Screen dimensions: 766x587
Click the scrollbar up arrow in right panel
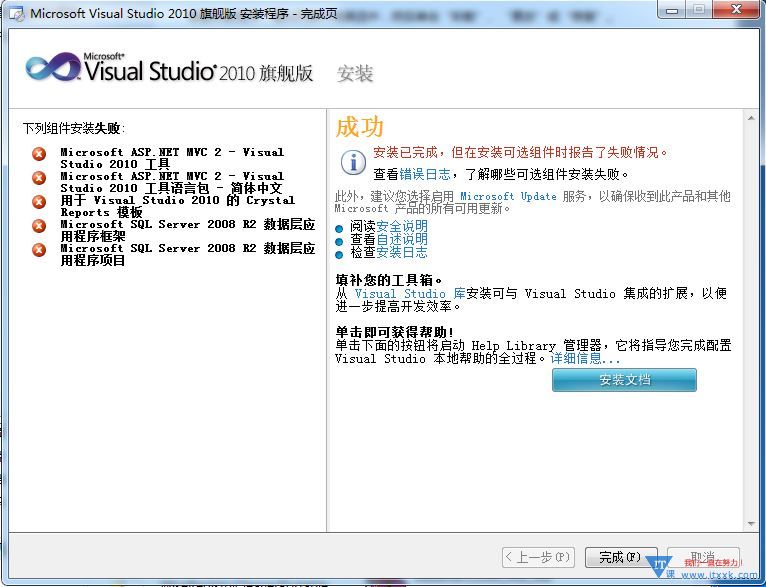click(751, 118)
